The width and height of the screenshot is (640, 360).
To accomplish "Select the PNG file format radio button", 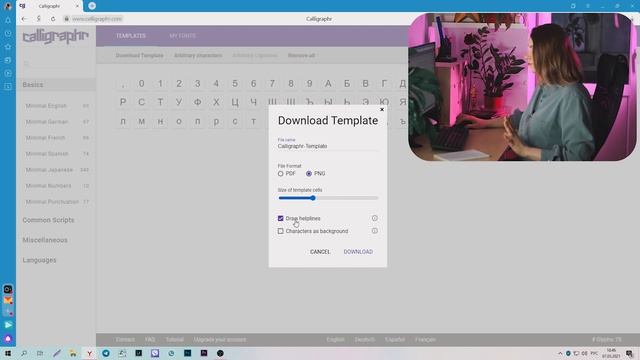I will point(309,173).
